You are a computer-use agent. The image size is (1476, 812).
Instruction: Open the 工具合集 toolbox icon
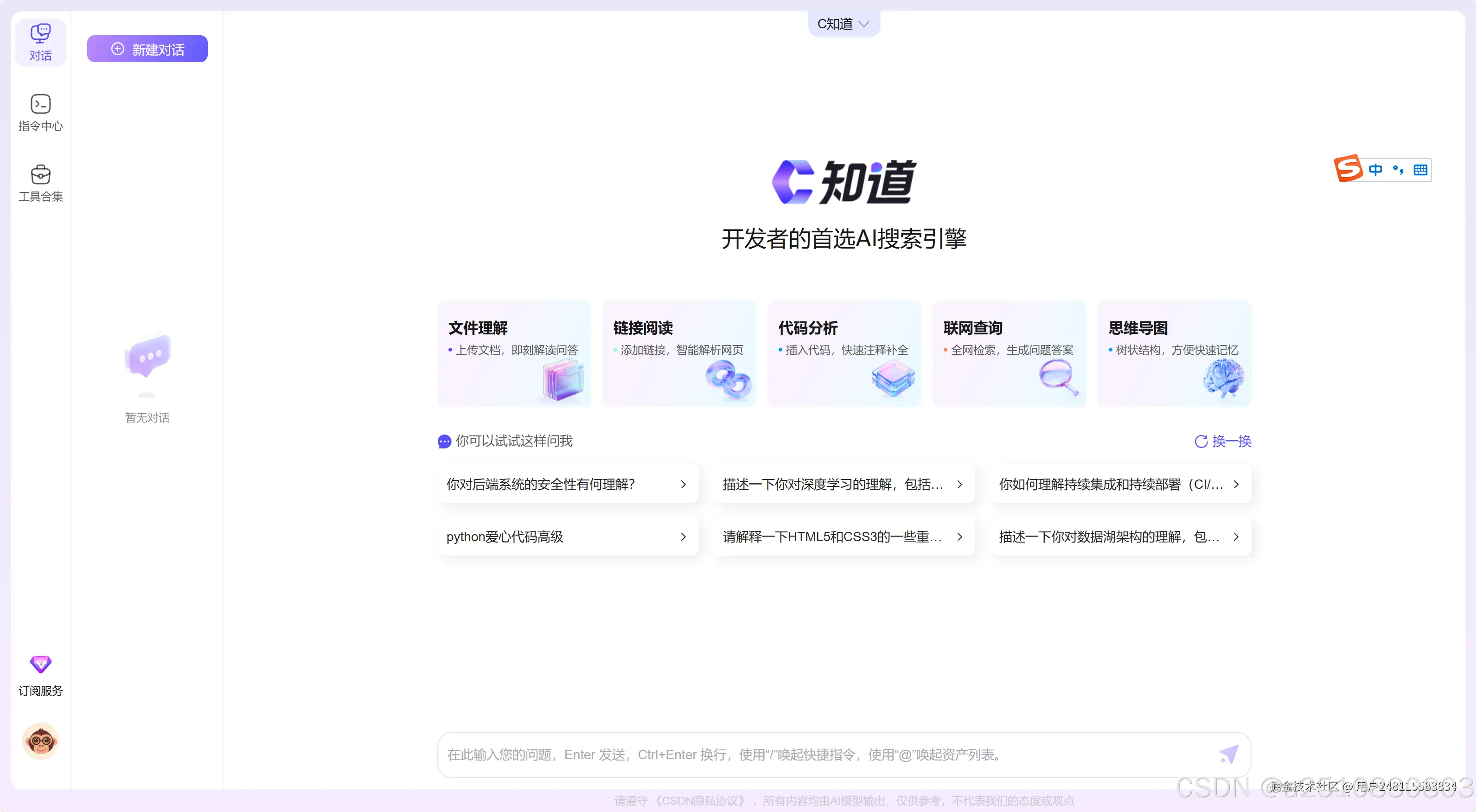click(40, 174)
